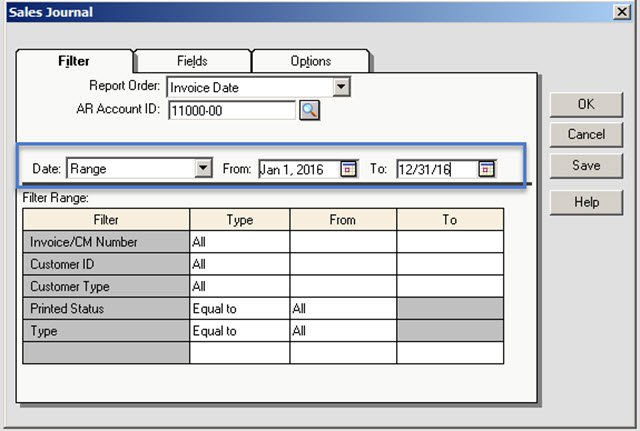Expand the Report Order dropdown
This screenshot has height=431, width=640.
[342, 87]
